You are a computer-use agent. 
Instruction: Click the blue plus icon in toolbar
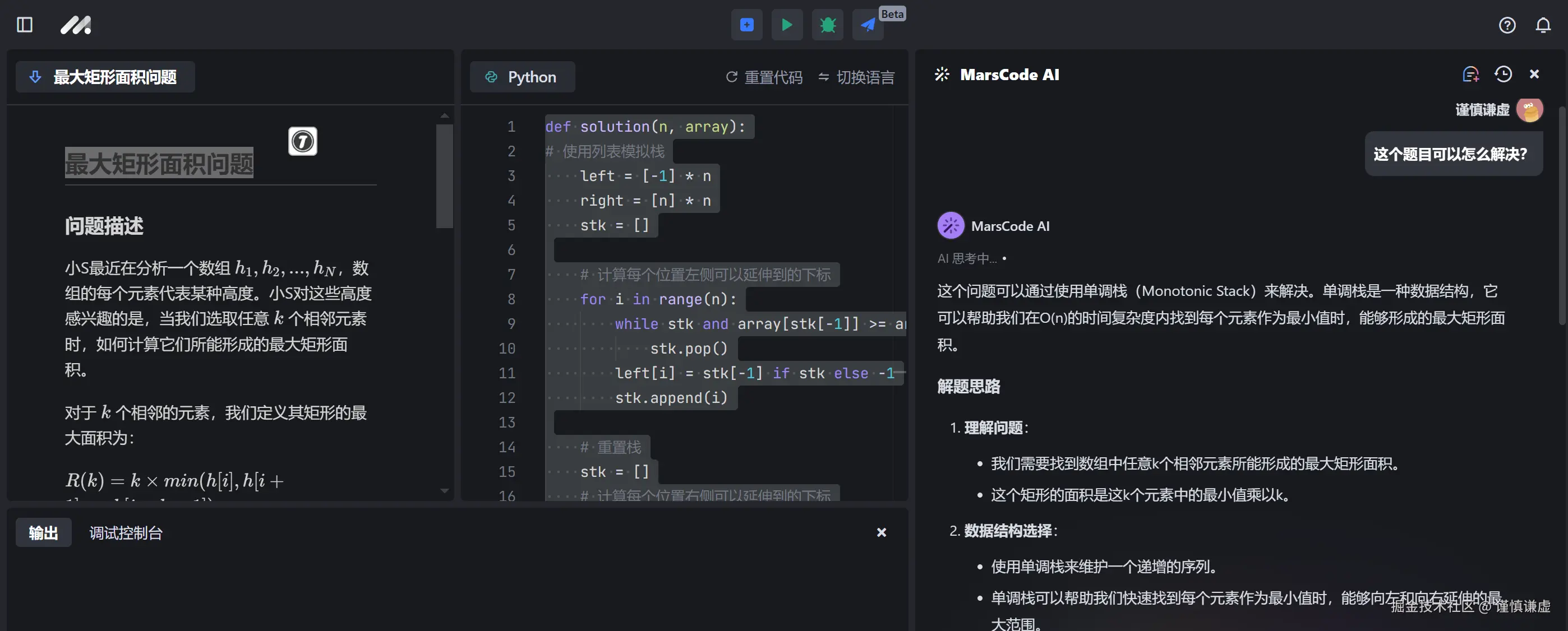click(x=746, y=25)
